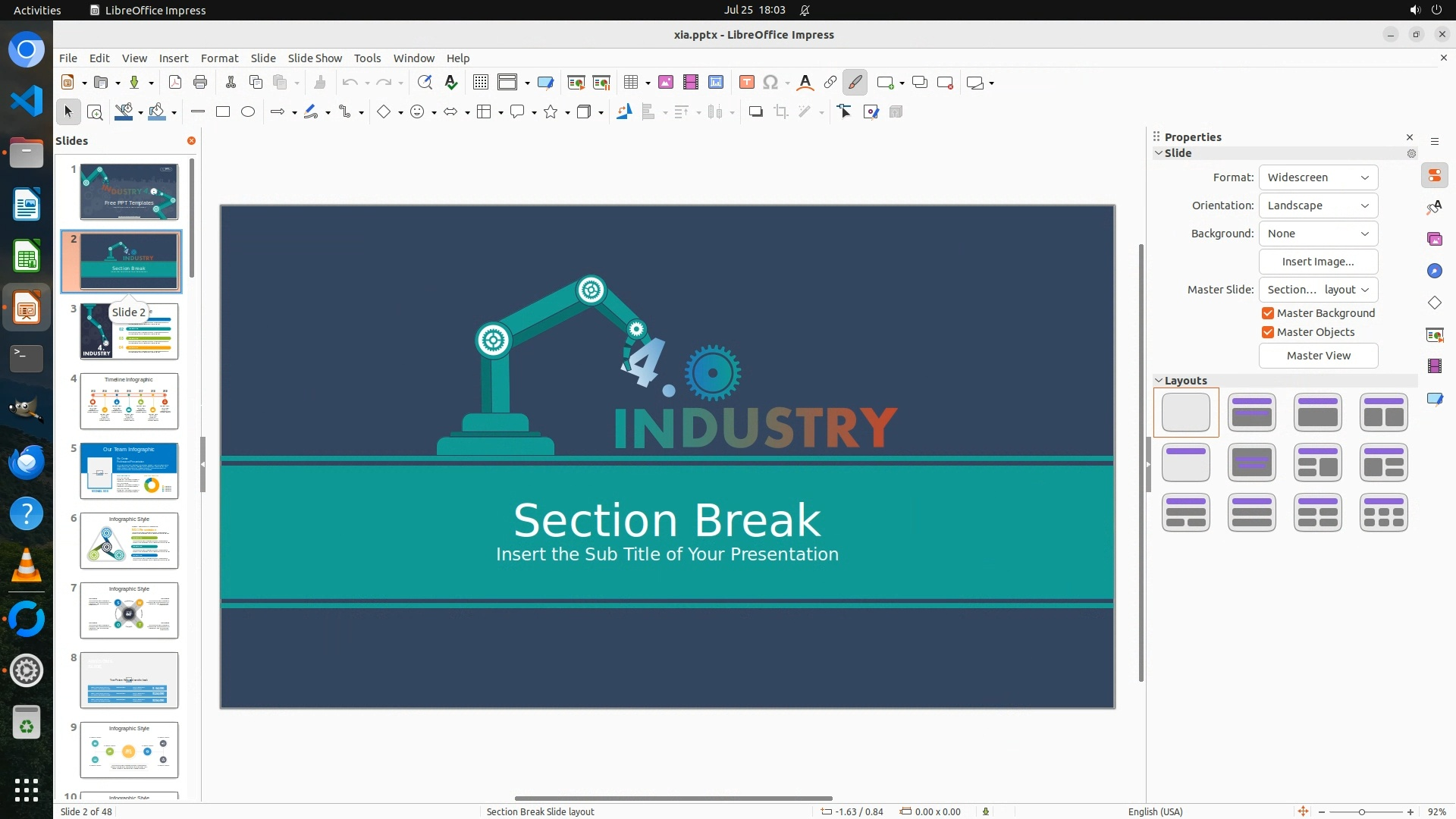Toggle the highlighter Draw Functions button
The image size is (1456, 819).
coord(855,83)
